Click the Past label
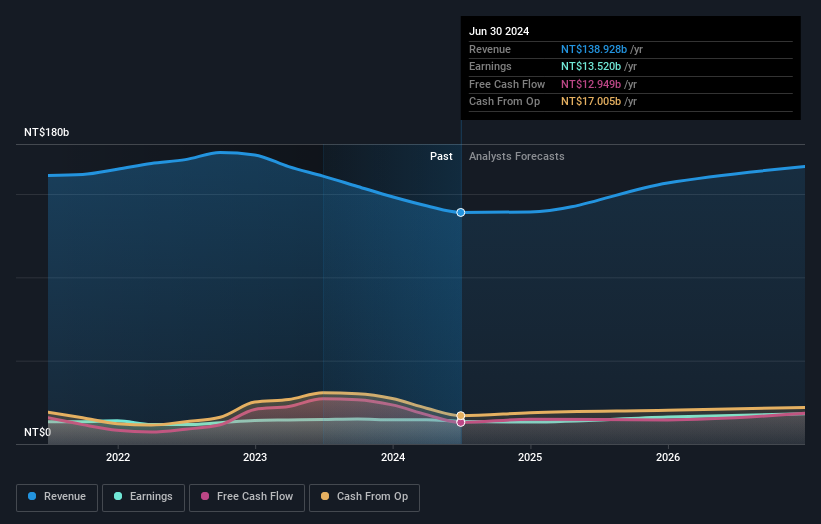821x524 pixels. click(x=441, y=157)
